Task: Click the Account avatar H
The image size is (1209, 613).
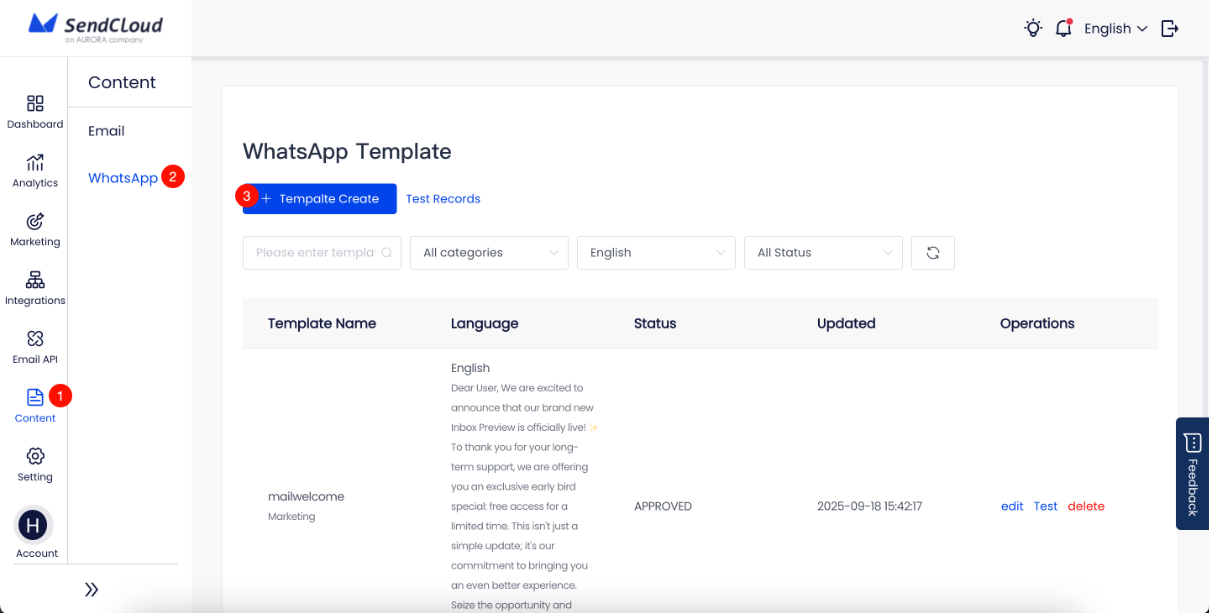Action: point(35,525)
